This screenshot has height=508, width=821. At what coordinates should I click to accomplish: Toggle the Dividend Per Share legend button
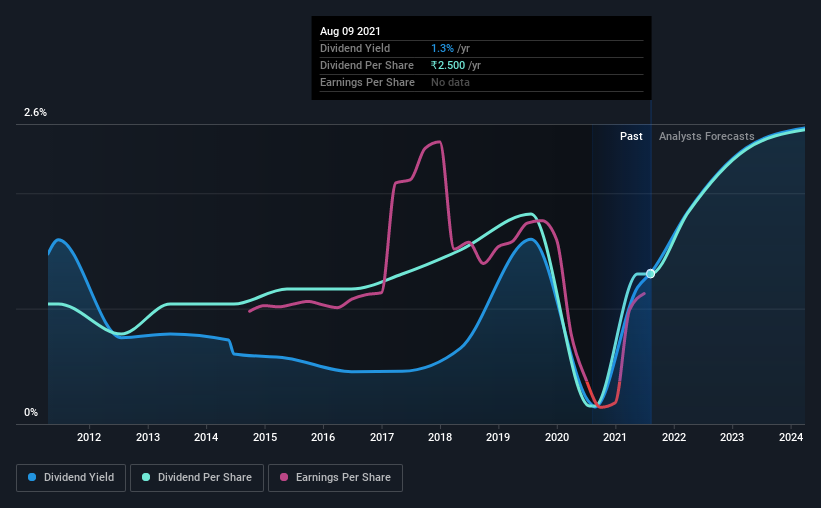[x=197, y=478]
